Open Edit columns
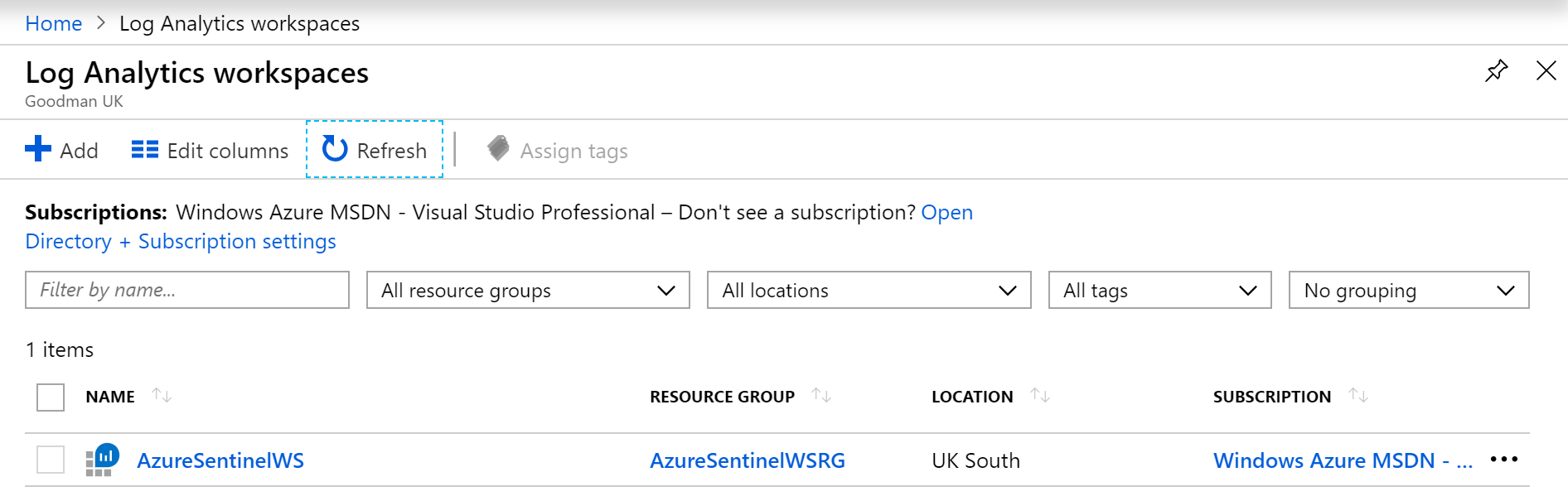The width and height of the screenshot is (1568, 501). tap(210, 151)
